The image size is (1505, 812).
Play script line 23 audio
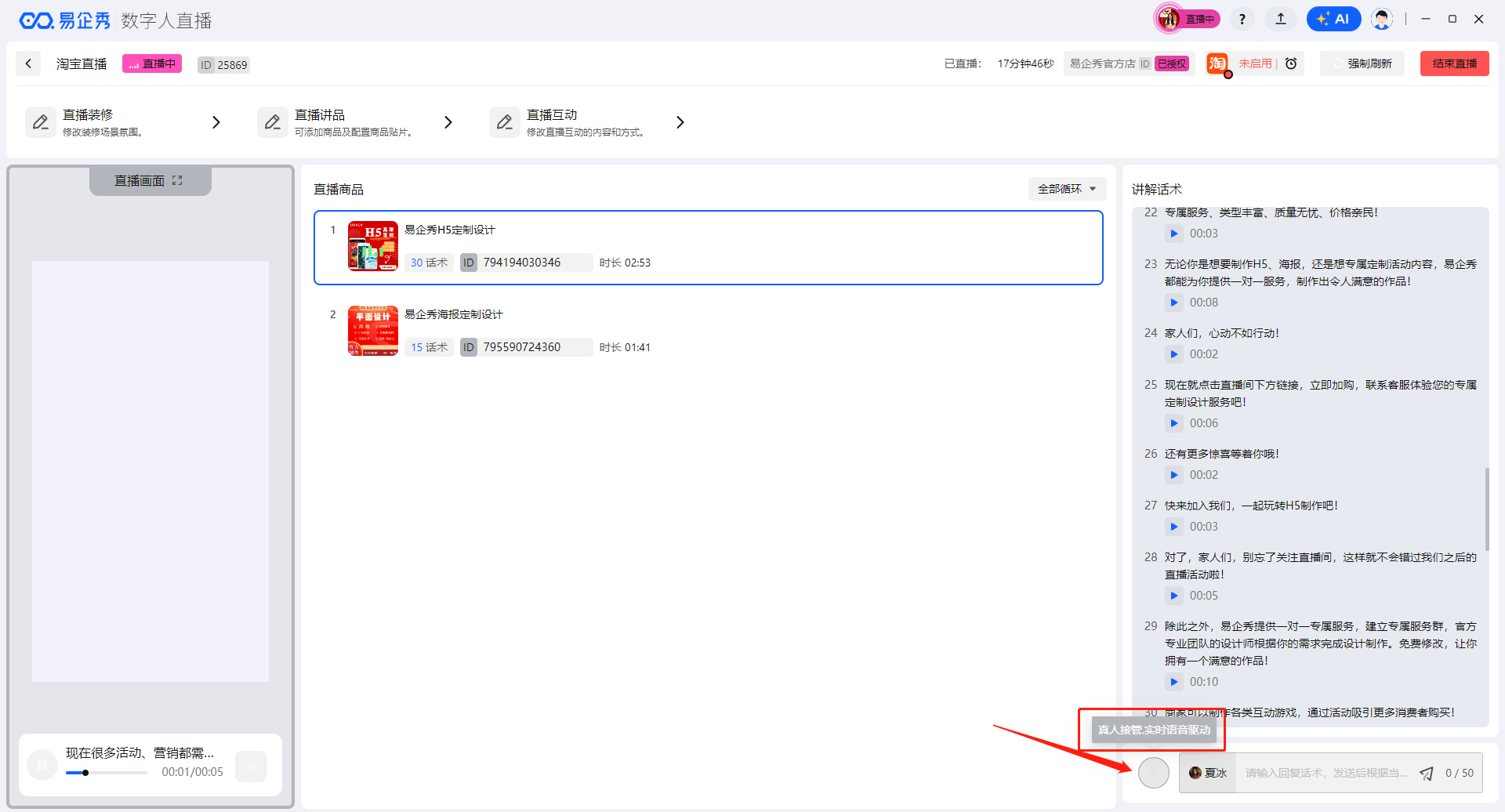coord(1173,303)
